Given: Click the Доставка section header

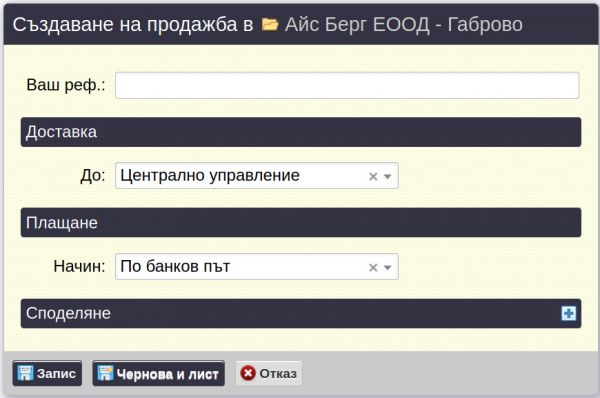Looking at the screenshot, I should coord(301,132).
